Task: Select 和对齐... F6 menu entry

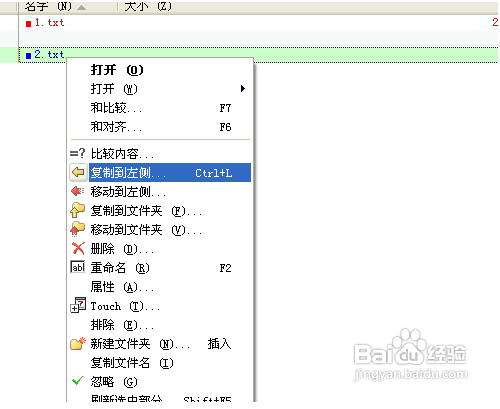Action: point(160,127)
